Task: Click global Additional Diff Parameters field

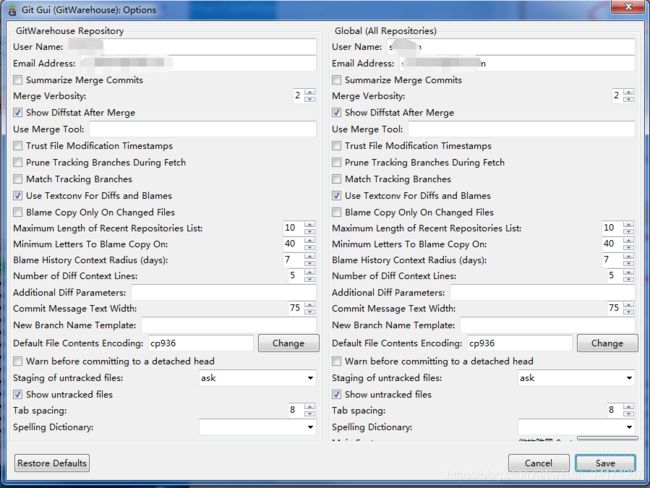Action: (543, 292)
